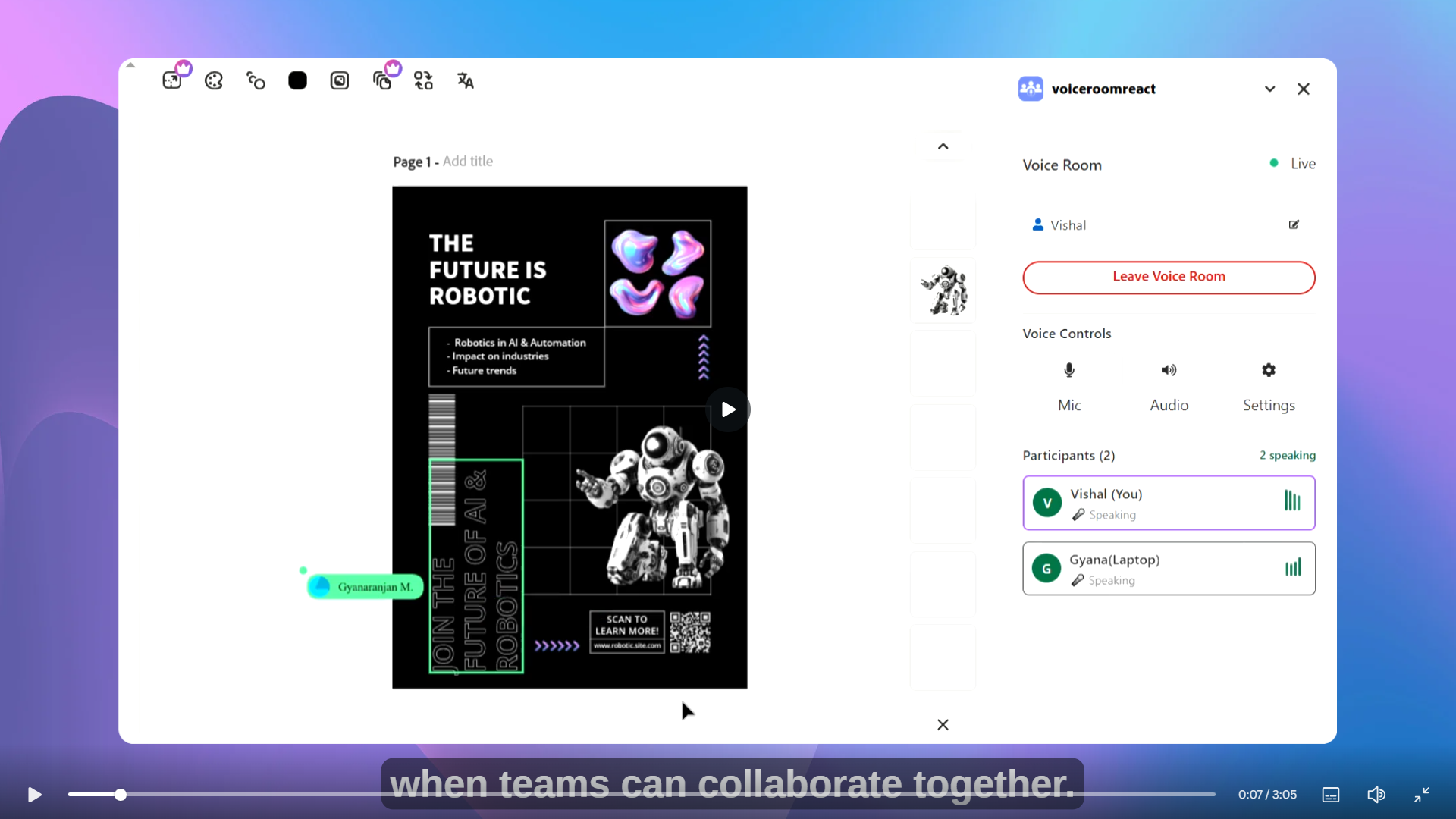Edit the Vishal name with pencil icon

[x=1294, y=224]
